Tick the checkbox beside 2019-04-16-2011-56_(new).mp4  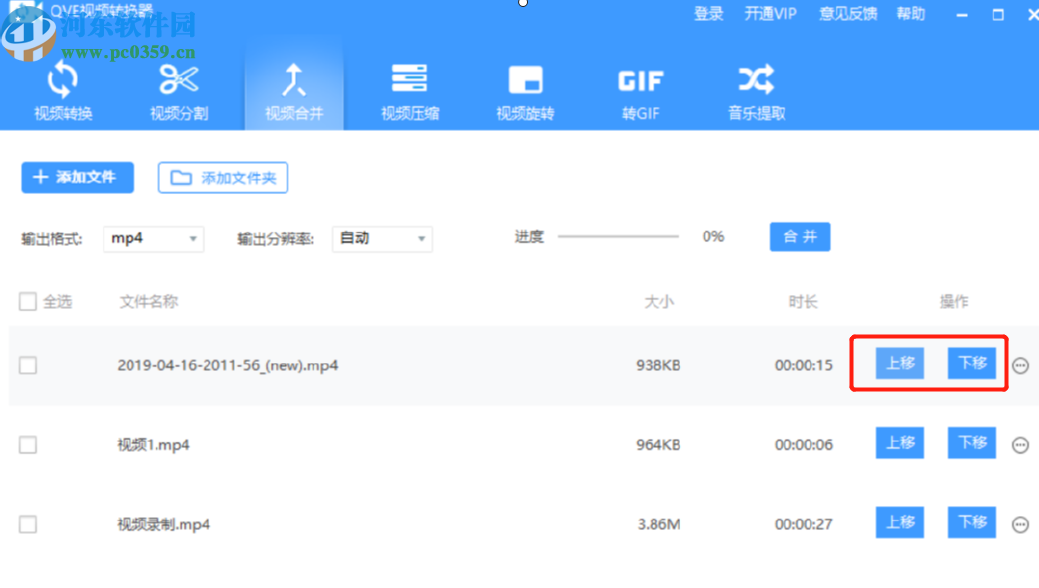tap(28, 366)
